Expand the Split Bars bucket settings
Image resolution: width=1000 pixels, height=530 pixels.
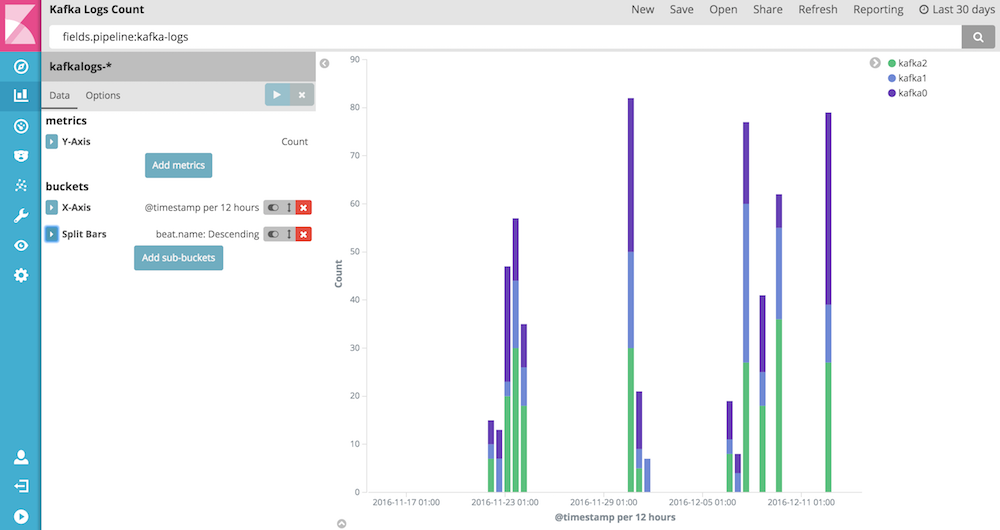point(52,234)
